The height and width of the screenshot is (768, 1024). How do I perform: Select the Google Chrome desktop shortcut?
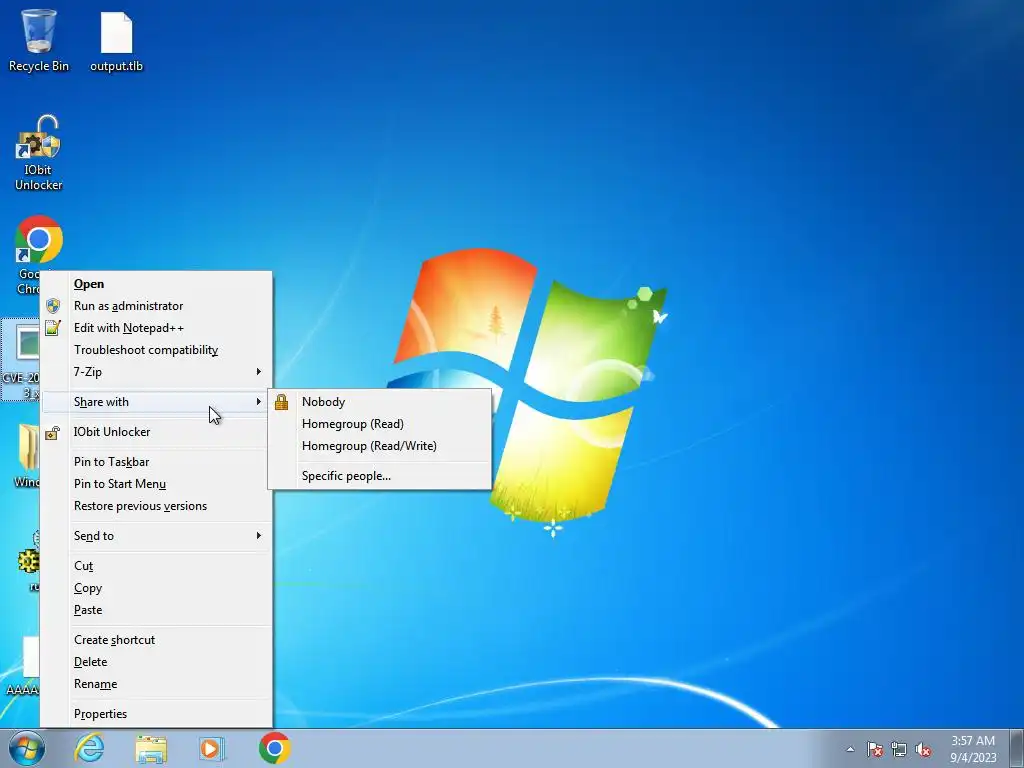(x=39, y=240)
